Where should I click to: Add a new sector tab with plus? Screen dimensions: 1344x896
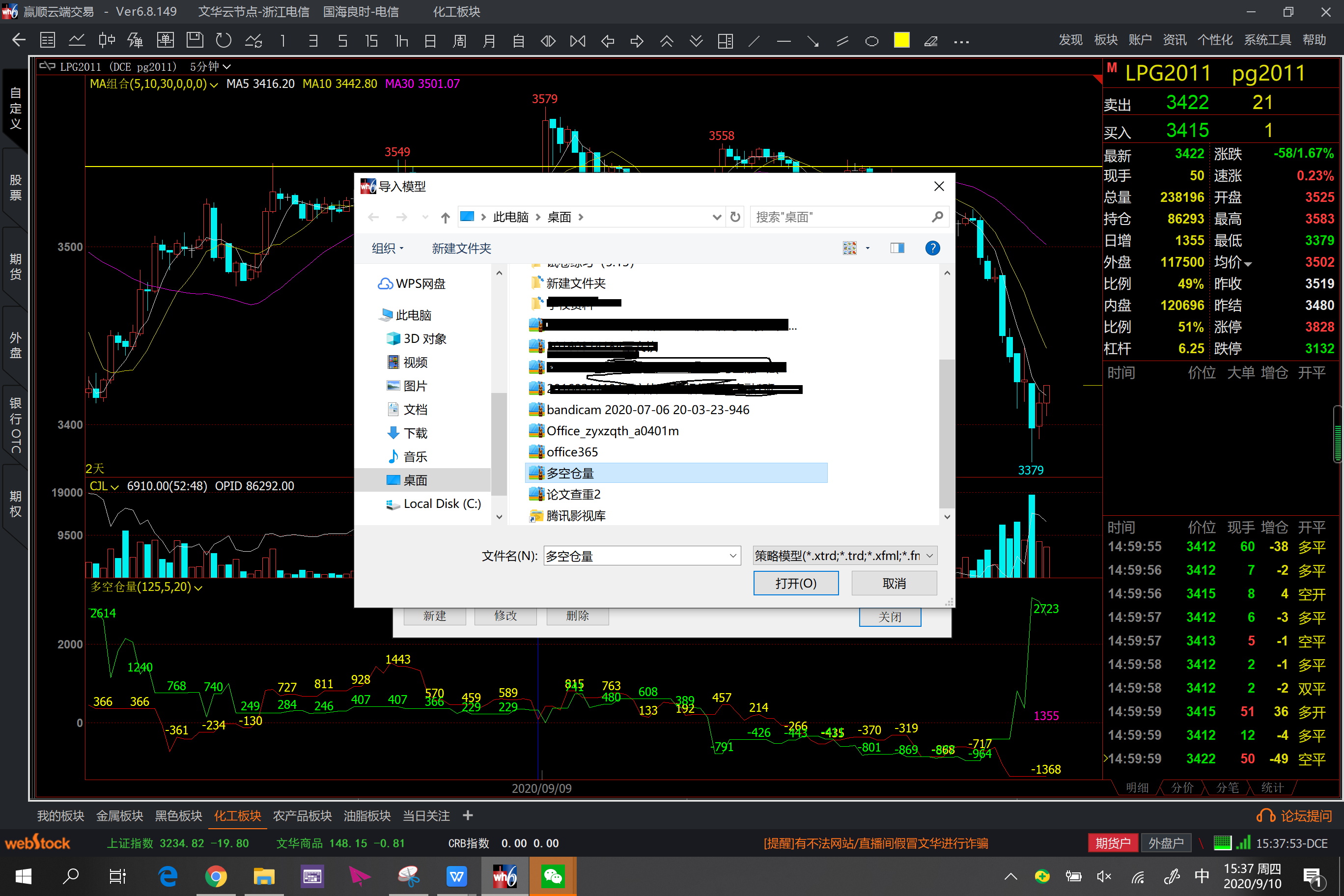coord(468,815)
